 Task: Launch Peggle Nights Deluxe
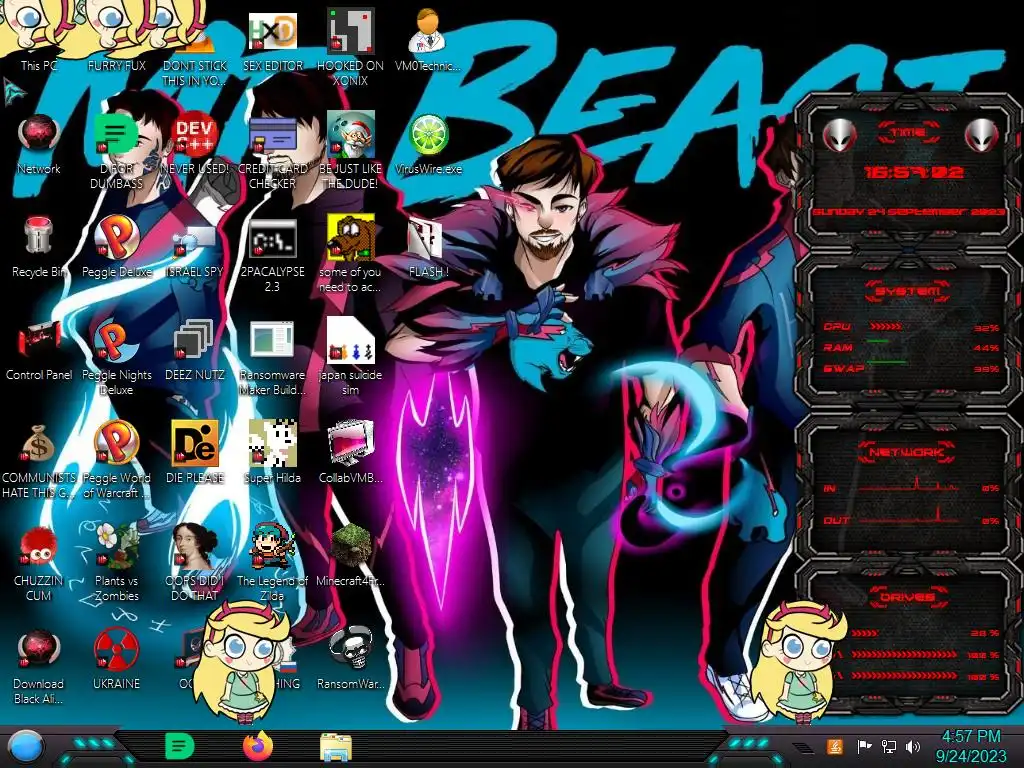(116, 357)
